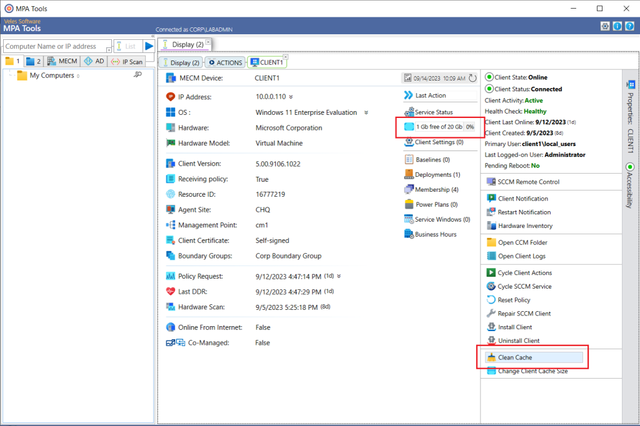The image size is (640, 426).
Task: Switch to the AD source tab
Action: [94, 61]
